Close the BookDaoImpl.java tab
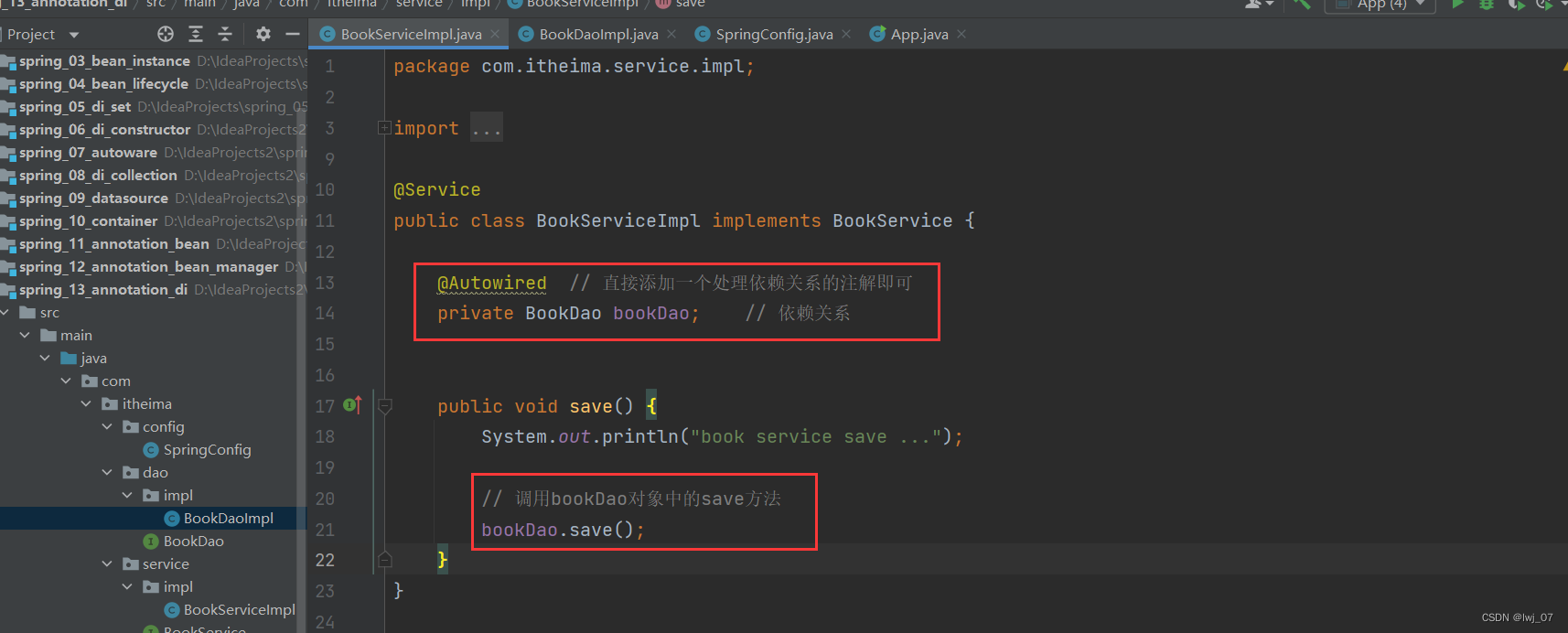This screenshot has width=1568, height=633. click(671, 34)
